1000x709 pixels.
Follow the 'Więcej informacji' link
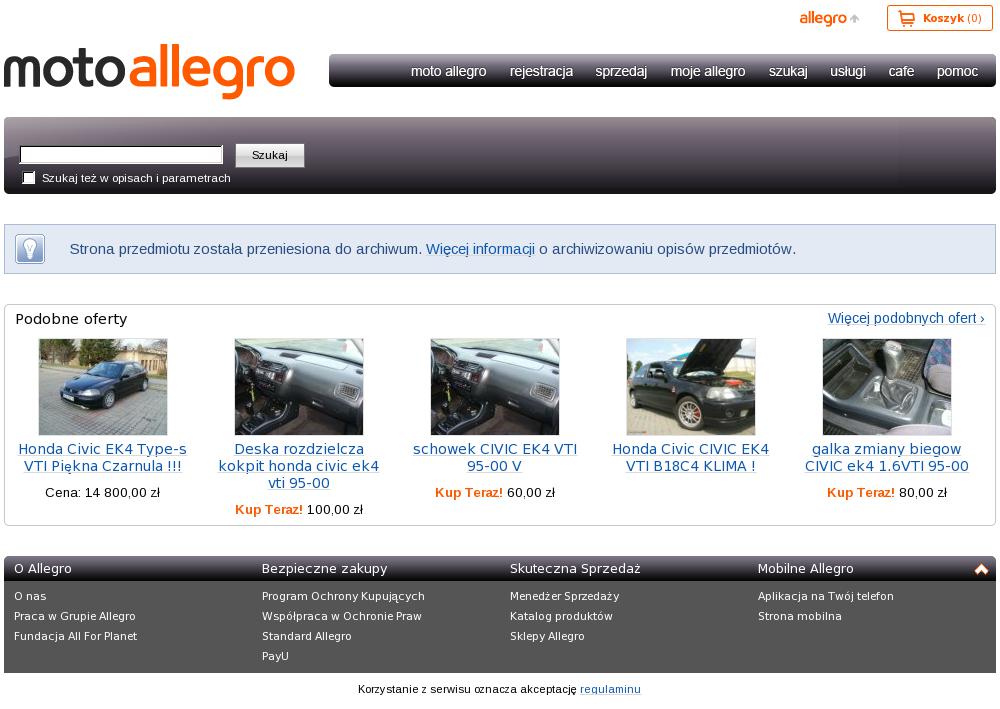click(480, 249)
